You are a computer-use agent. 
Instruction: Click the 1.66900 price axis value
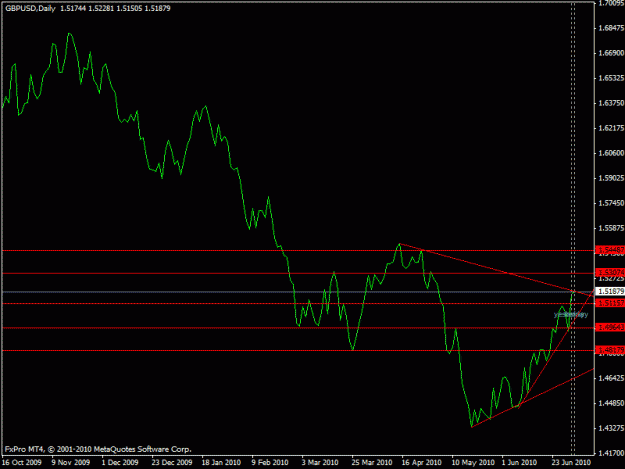pos(611,53)
